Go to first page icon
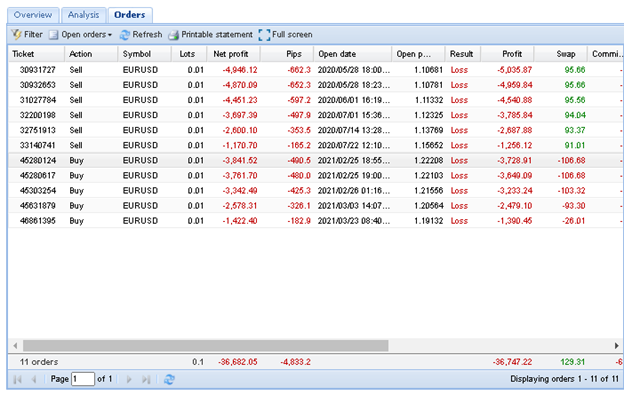This screenshot has width=624, height=395. [x=18, y=379]
